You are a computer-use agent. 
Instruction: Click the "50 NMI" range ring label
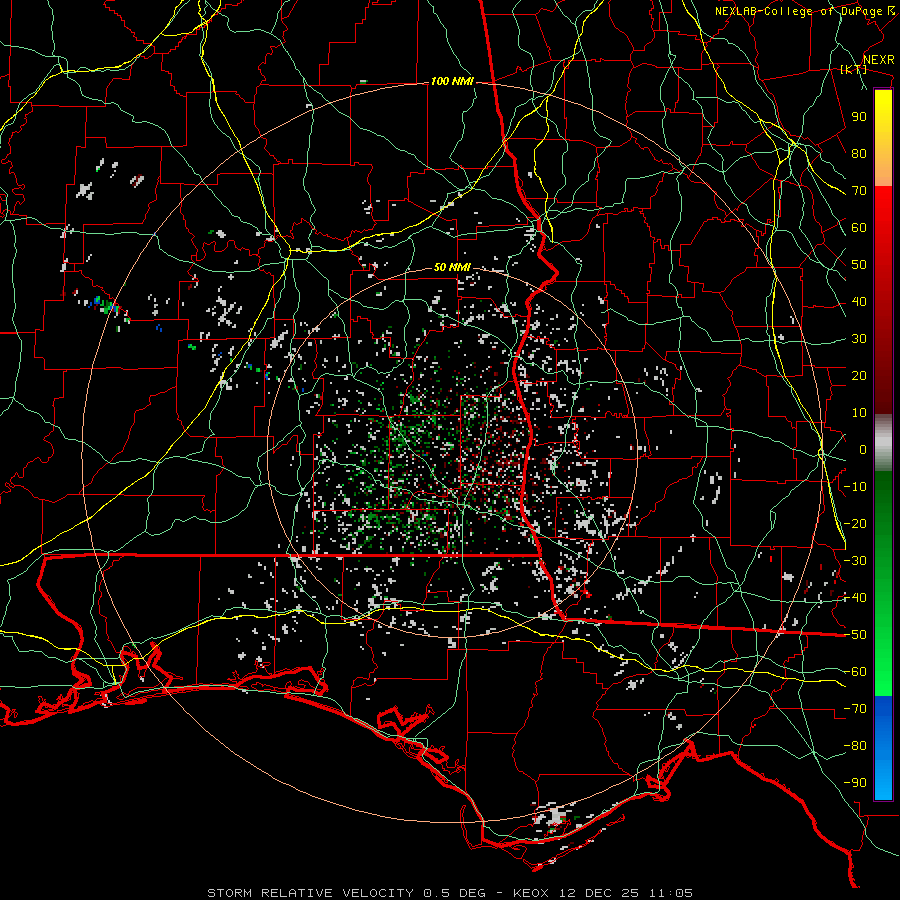coord(452,267)
